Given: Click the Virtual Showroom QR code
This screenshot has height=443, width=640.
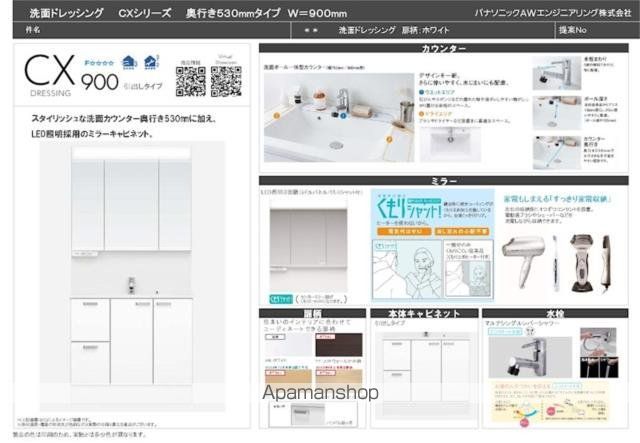Looking at the screenshot, I should [x=226, y=82].
